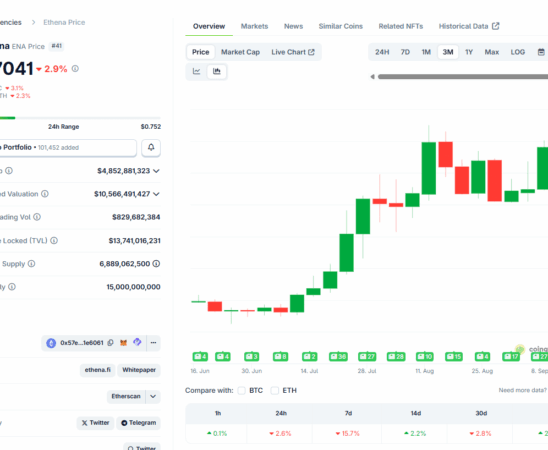The height and width of the screenshot is (450, 548).
Task: Set chart range to Max
Action: pos(492,52)
